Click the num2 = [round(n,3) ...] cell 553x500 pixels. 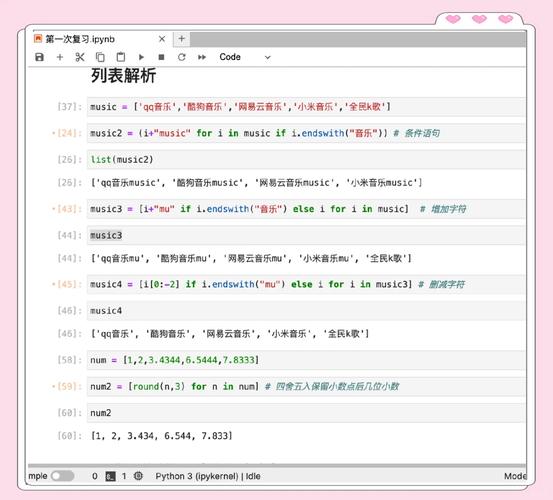coord(306,386)
